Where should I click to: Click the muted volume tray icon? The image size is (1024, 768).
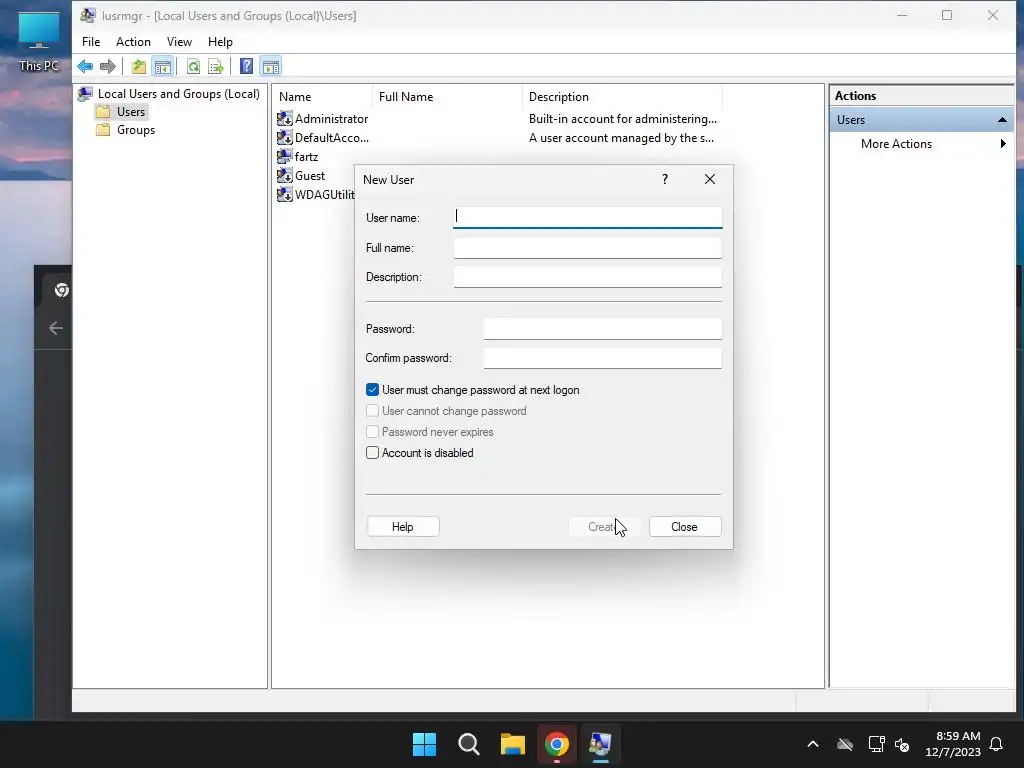click(903, 744)
